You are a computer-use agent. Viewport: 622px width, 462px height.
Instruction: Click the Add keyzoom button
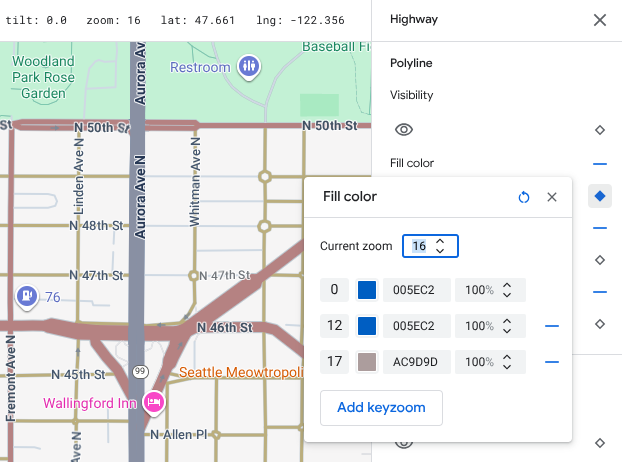click(x=380, y=407)
